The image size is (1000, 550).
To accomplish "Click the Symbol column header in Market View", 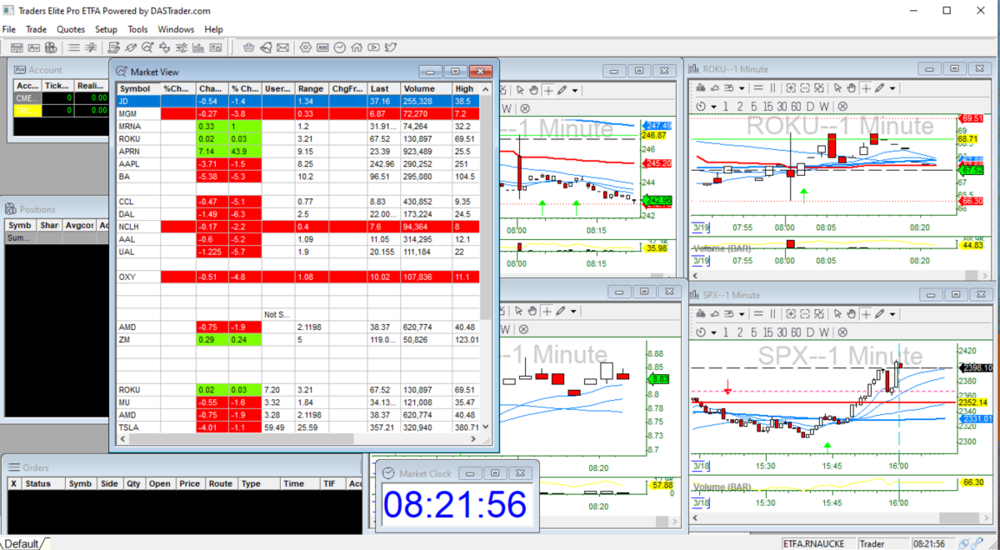I will click(135, 89).
